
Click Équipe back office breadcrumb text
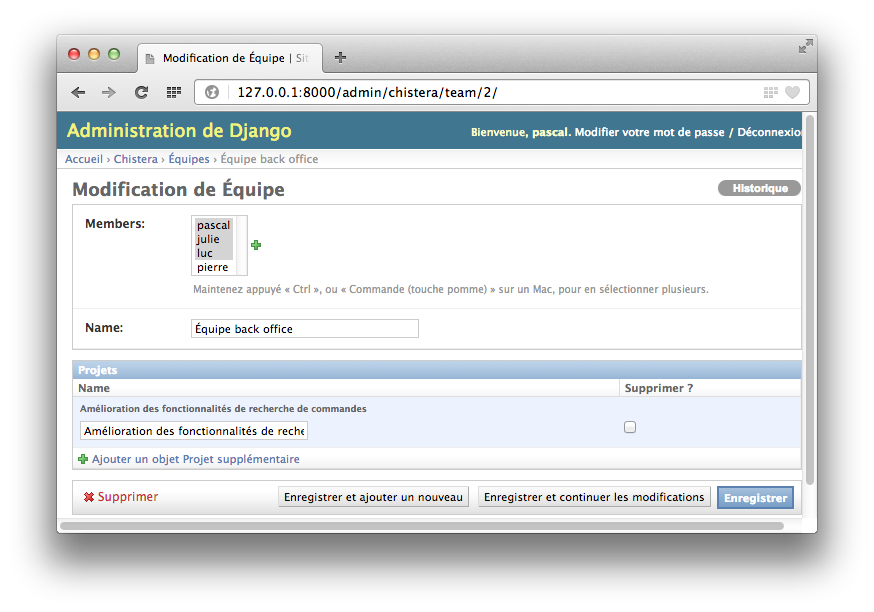pyautogui.click(x=269, y=159)
